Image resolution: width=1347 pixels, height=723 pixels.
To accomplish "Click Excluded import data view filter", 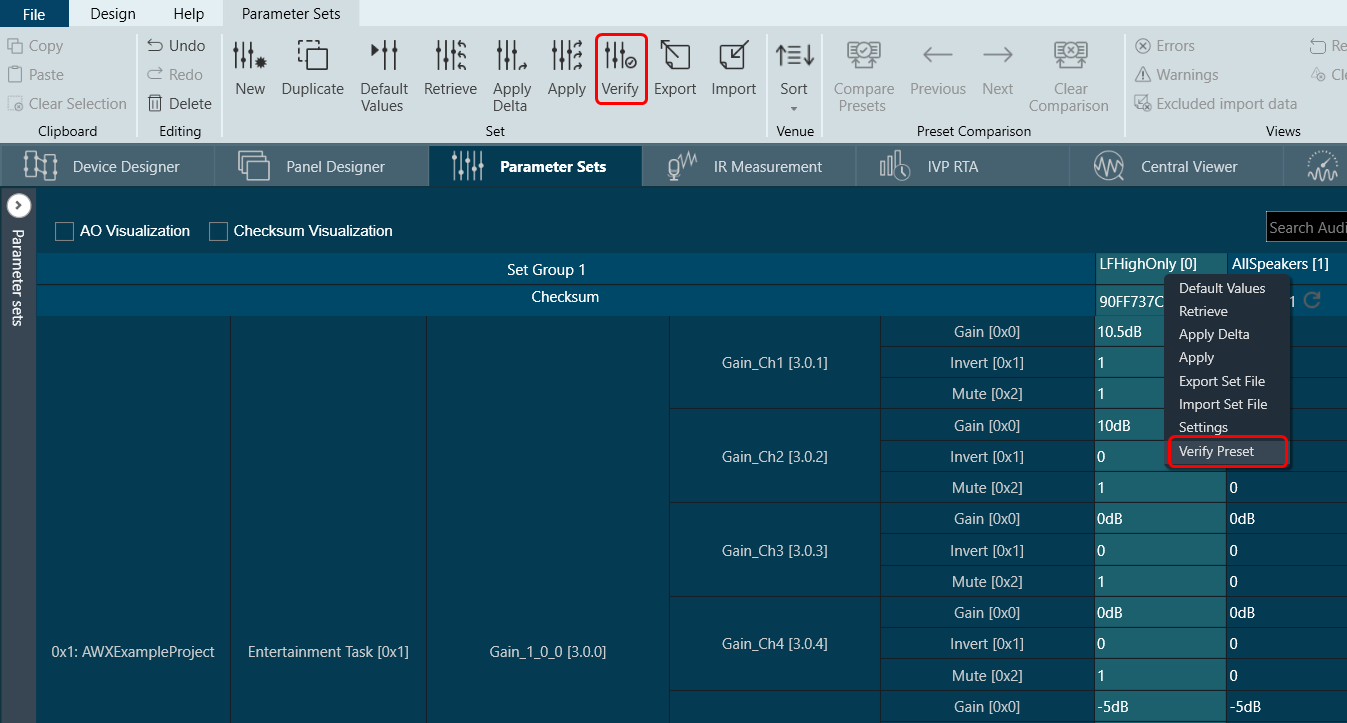I will click(x=1216, y=104).
